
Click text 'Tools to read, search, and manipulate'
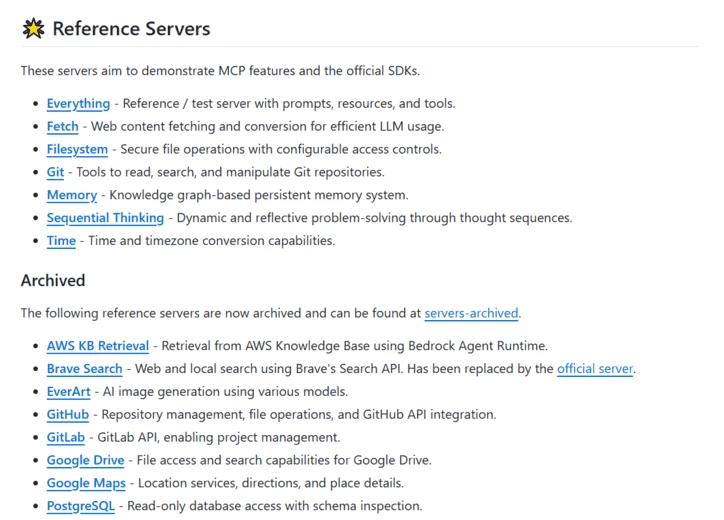[184, 172]
